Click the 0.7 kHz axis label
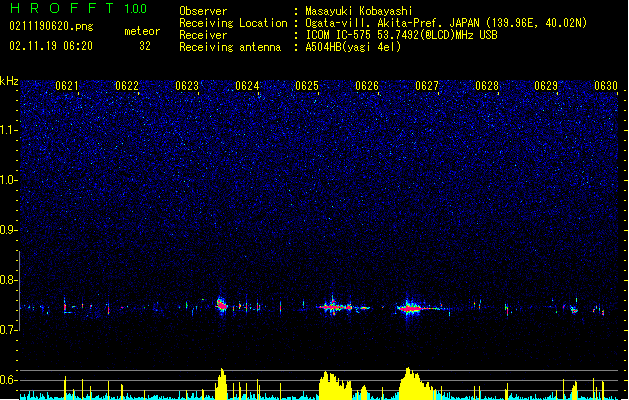 (9, 330)
